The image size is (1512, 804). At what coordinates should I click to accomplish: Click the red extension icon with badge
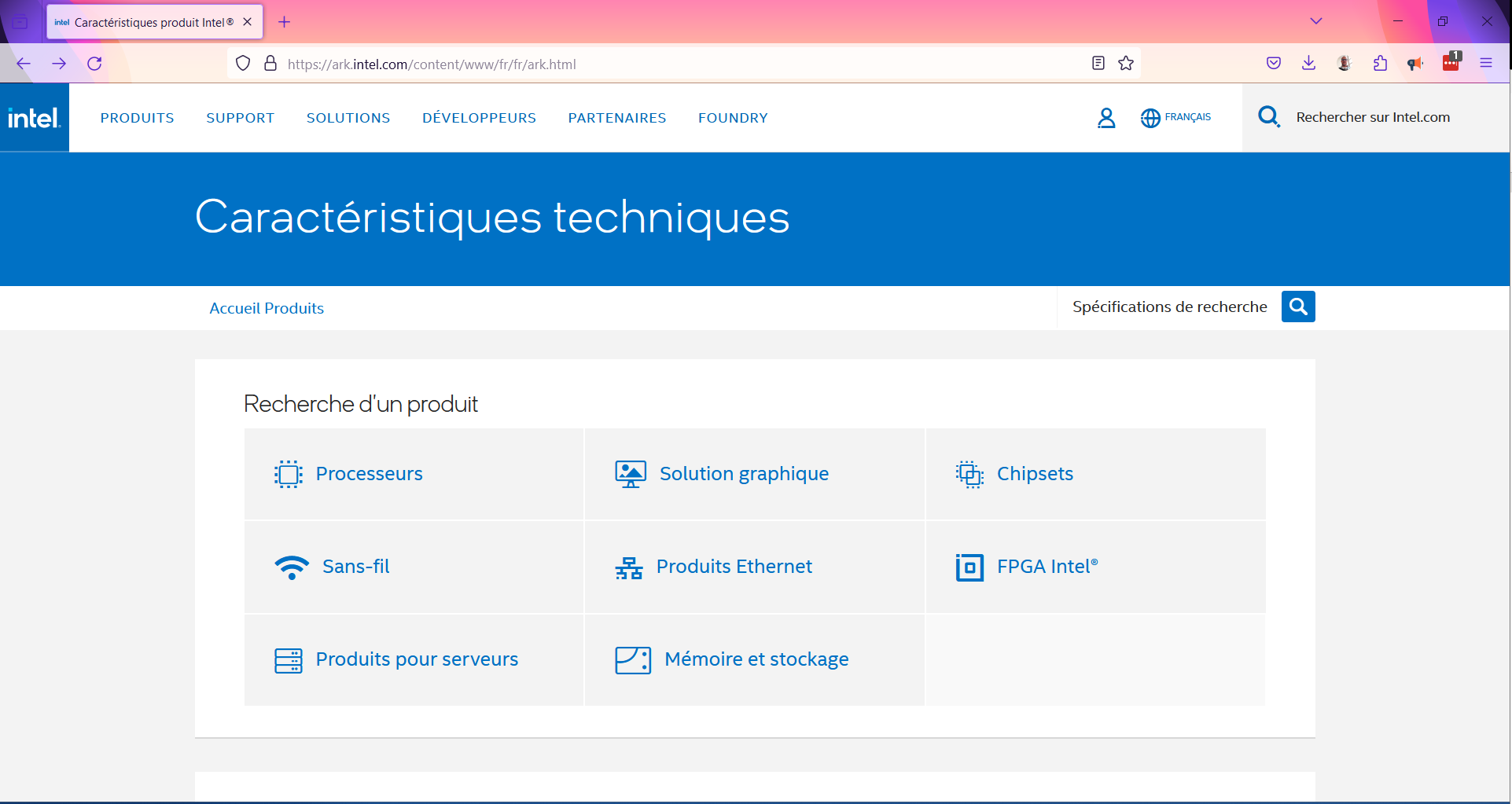pyautogui.click(x=1451, y=62)
